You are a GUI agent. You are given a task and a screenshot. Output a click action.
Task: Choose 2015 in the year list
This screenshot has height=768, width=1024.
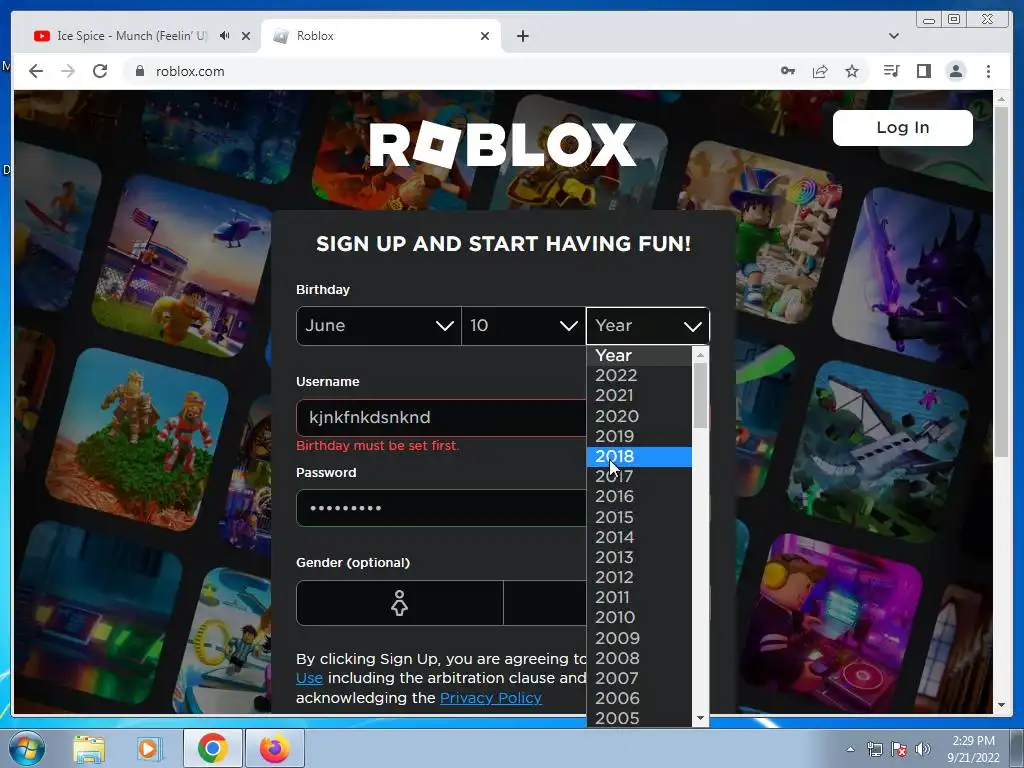coord(639,517)
